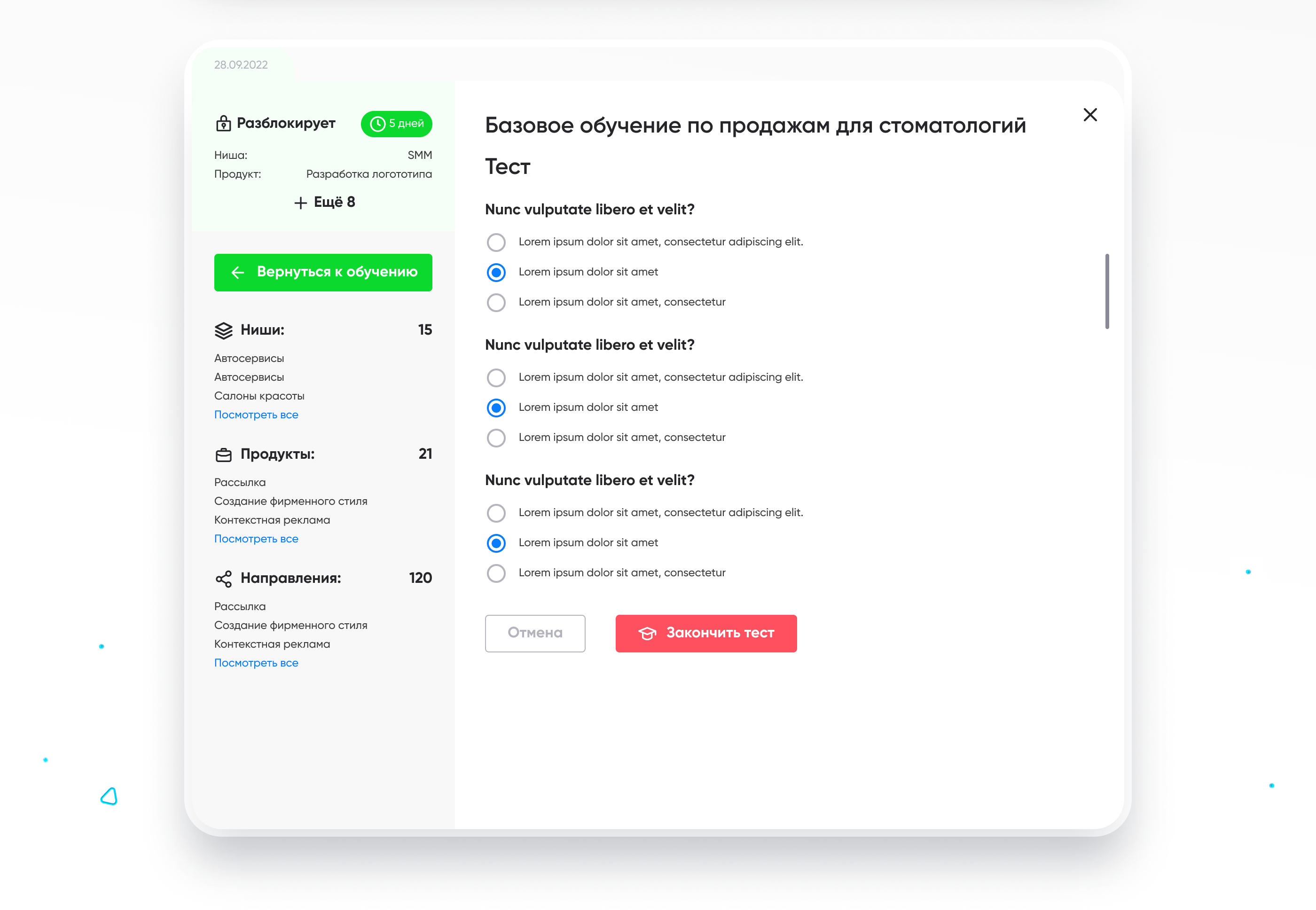Expand the Ещё 8 hidden items

(324, 203)
